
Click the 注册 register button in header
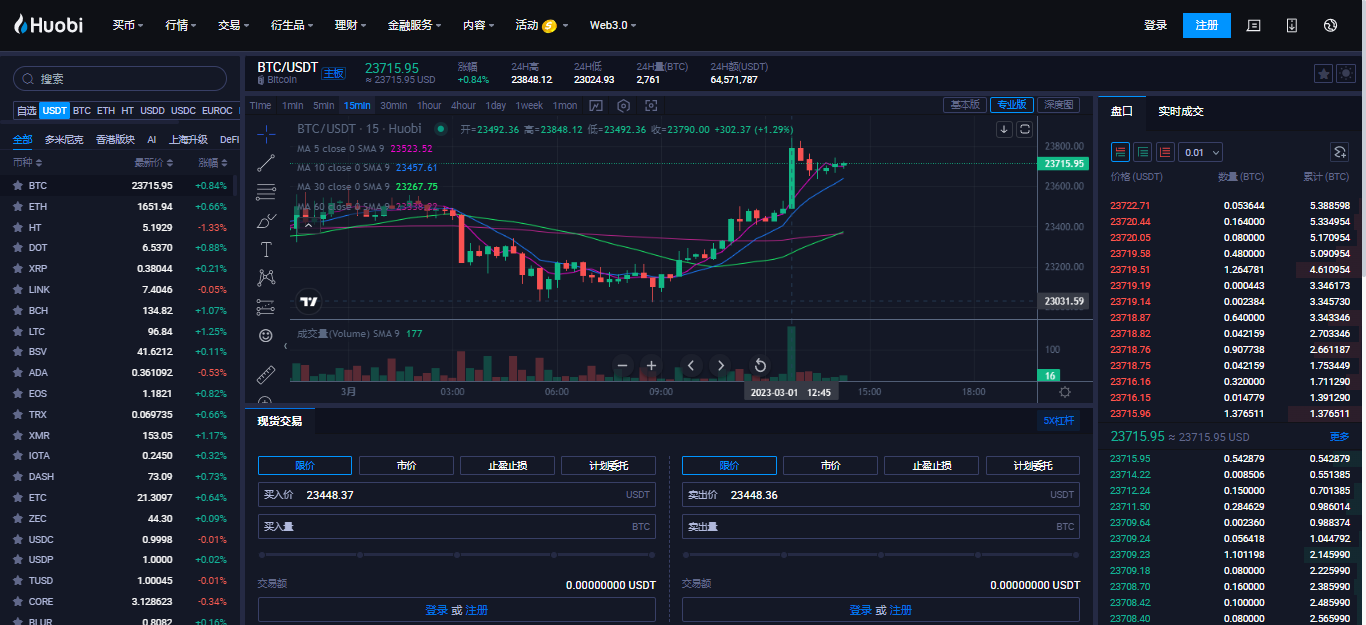click(x=1206, y=25)
